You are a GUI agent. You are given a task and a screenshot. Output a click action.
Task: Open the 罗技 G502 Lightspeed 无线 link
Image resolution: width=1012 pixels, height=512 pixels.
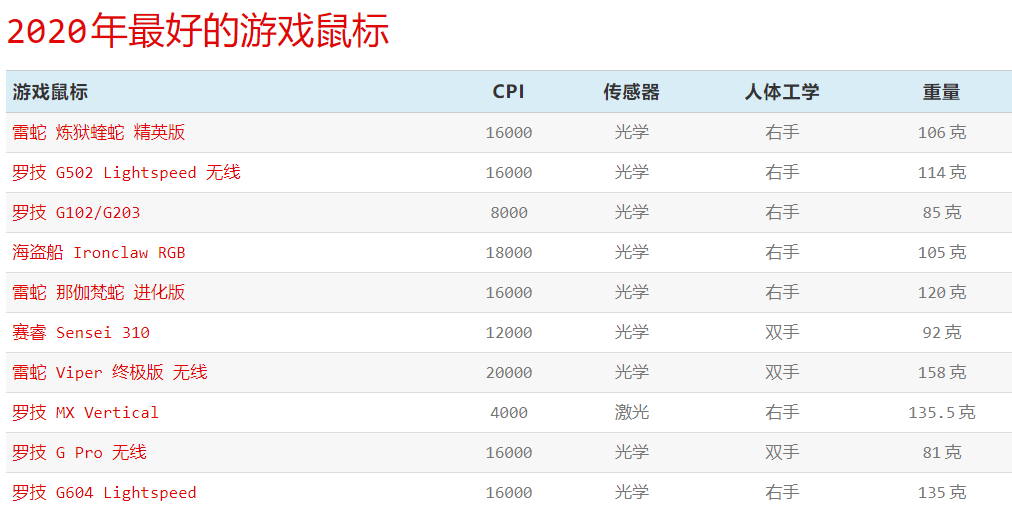pyautogui.click(x=126, y=172)
